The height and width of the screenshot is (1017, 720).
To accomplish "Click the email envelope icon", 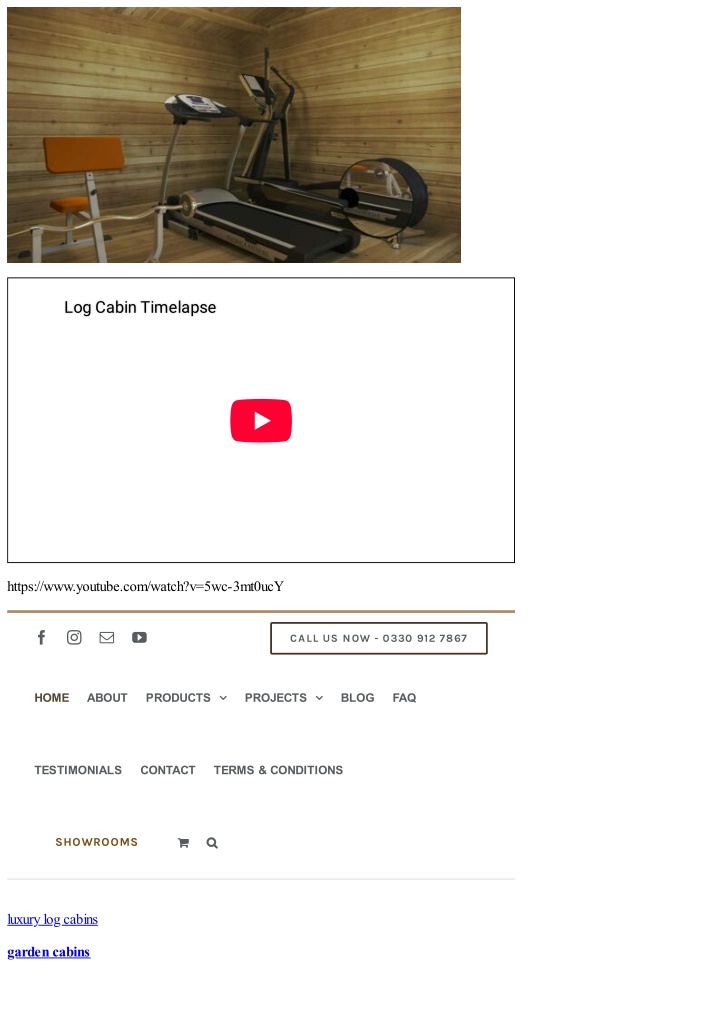I will click(x=107, y=638).
